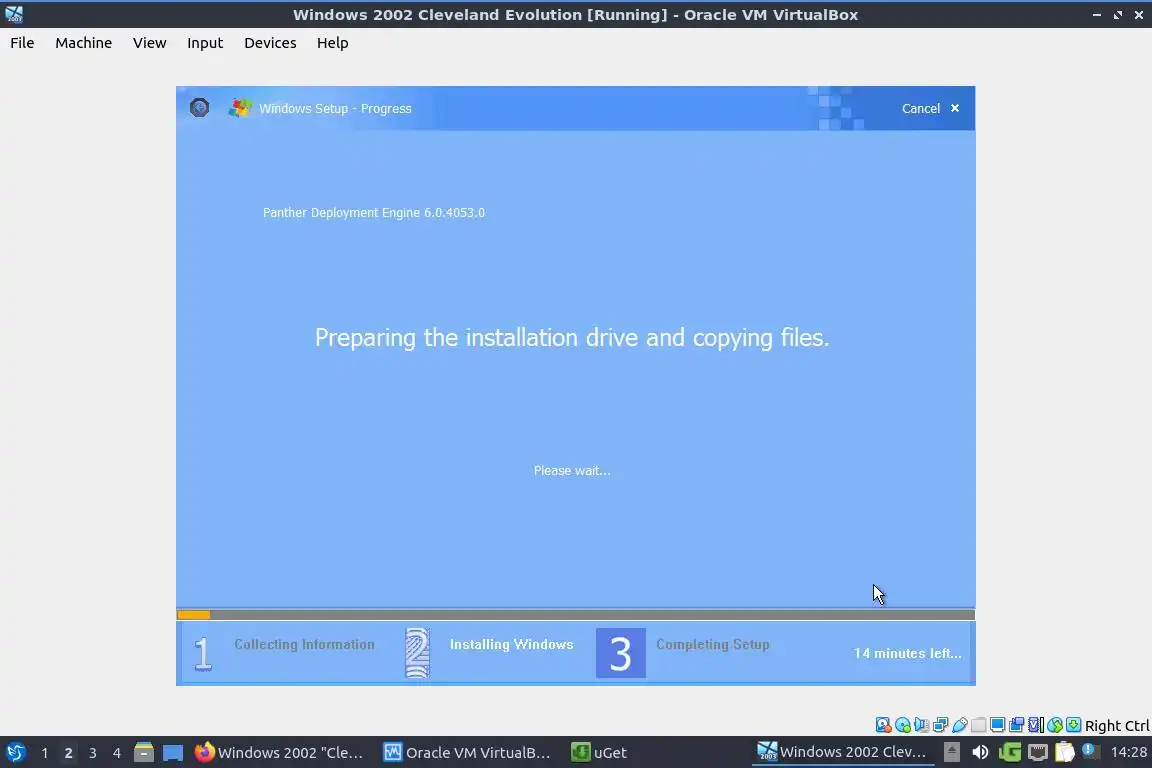1152x768 pixels.
Task: Click the show desktop icon in taskbar
Action: 173,753
